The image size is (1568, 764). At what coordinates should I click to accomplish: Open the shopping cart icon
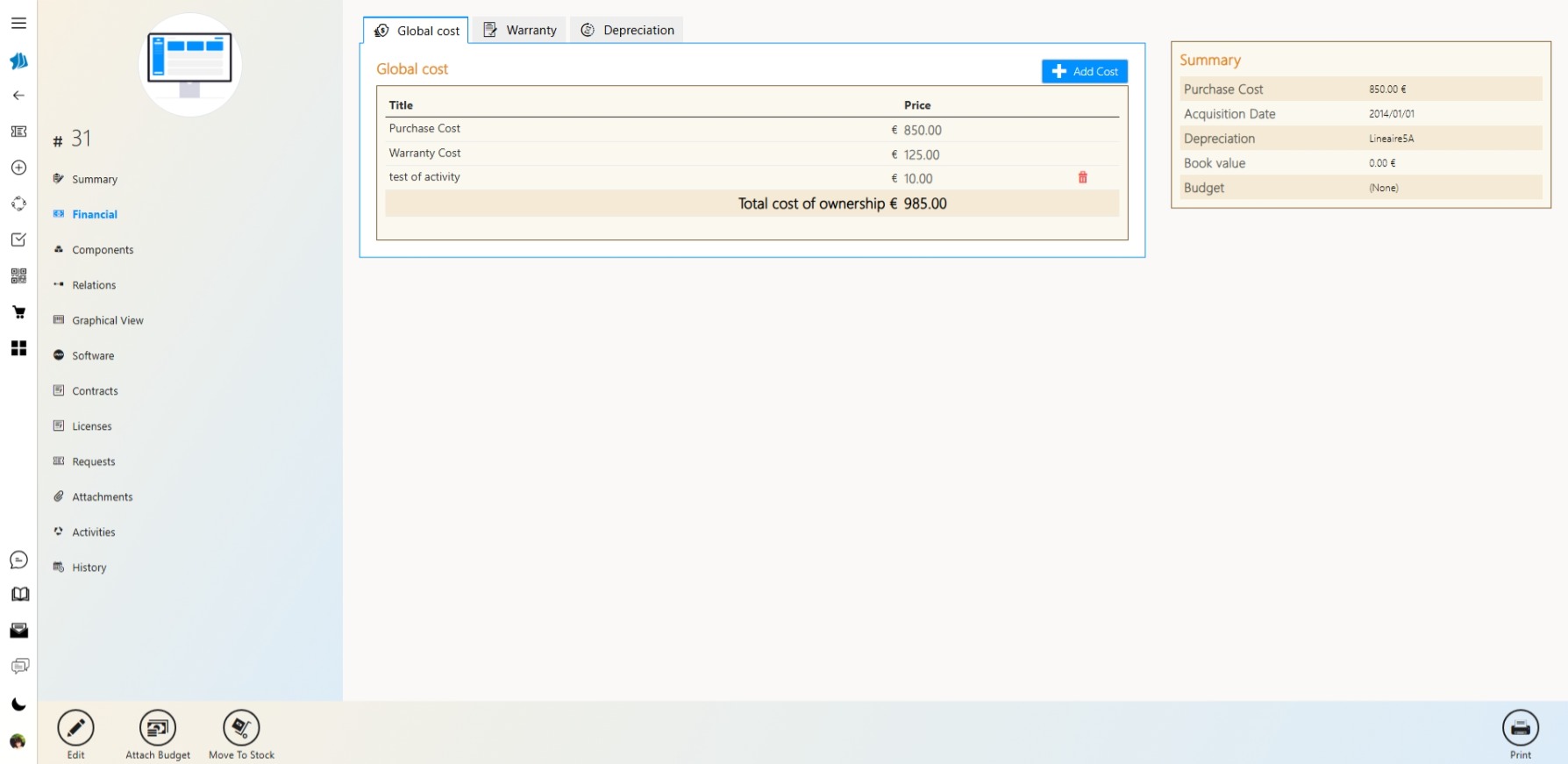pos(18,312)
